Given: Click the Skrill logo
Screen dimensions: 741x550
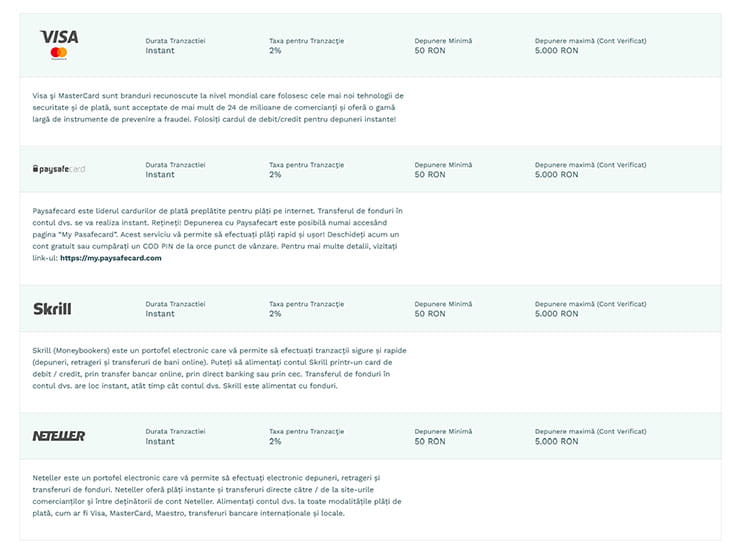Looking at the screenshot, I should pos(53,309).
